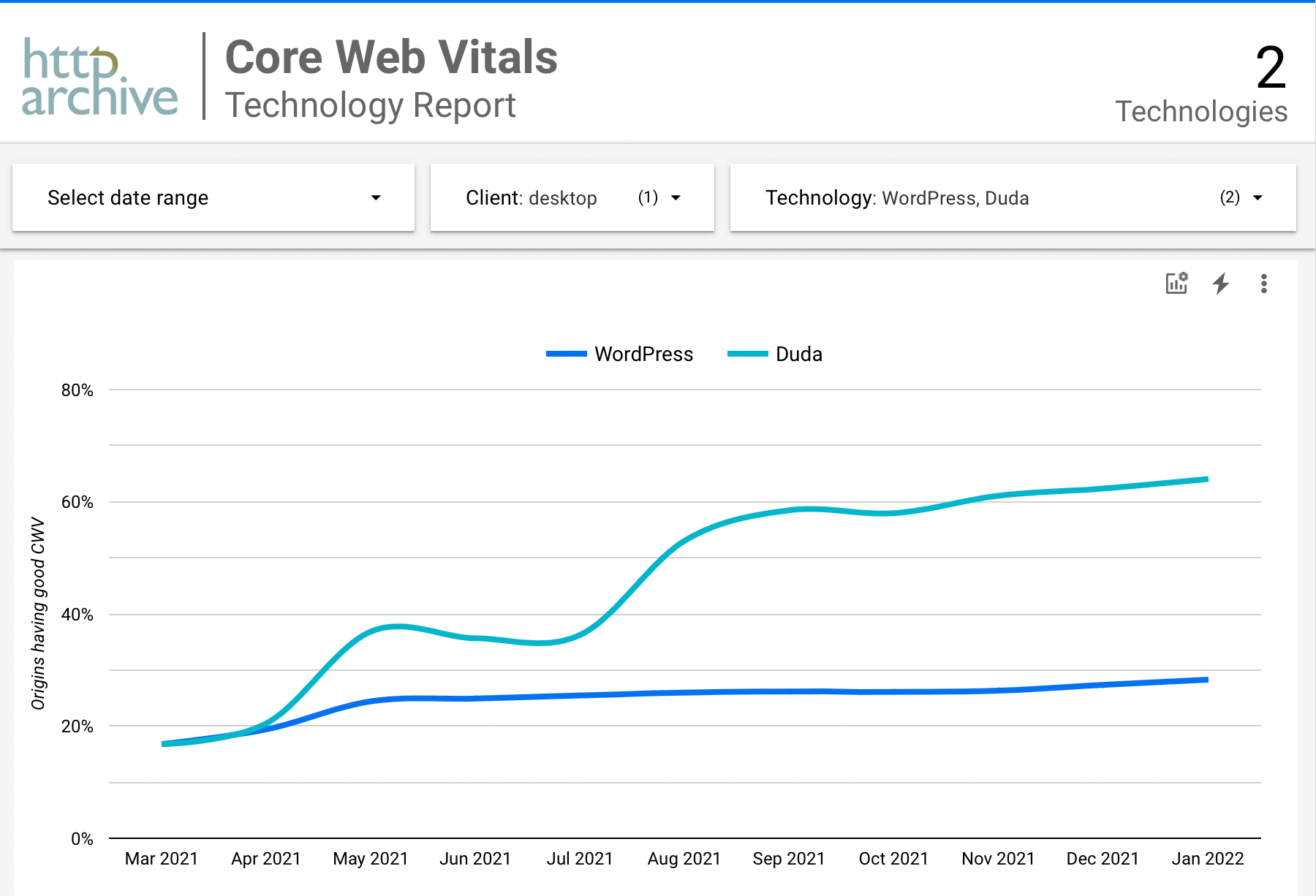Click the 0% y-axis label
Screen dimensions: 1316x896
[x=82, y=839]
